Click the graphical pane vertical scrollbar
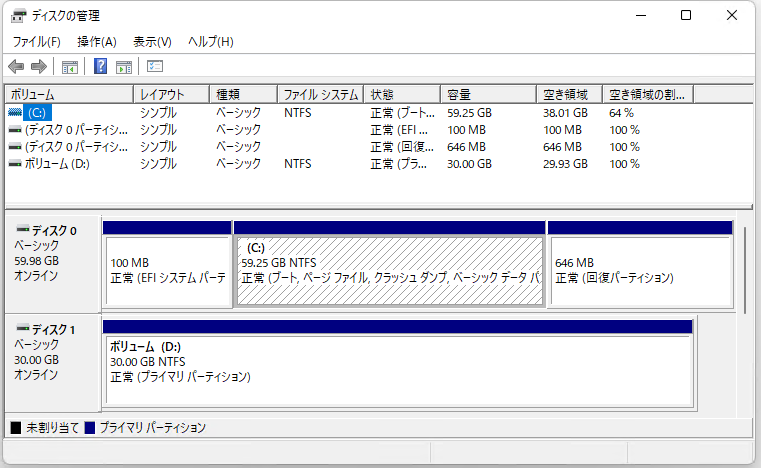The image size is (761, 468). click(745, 270)
